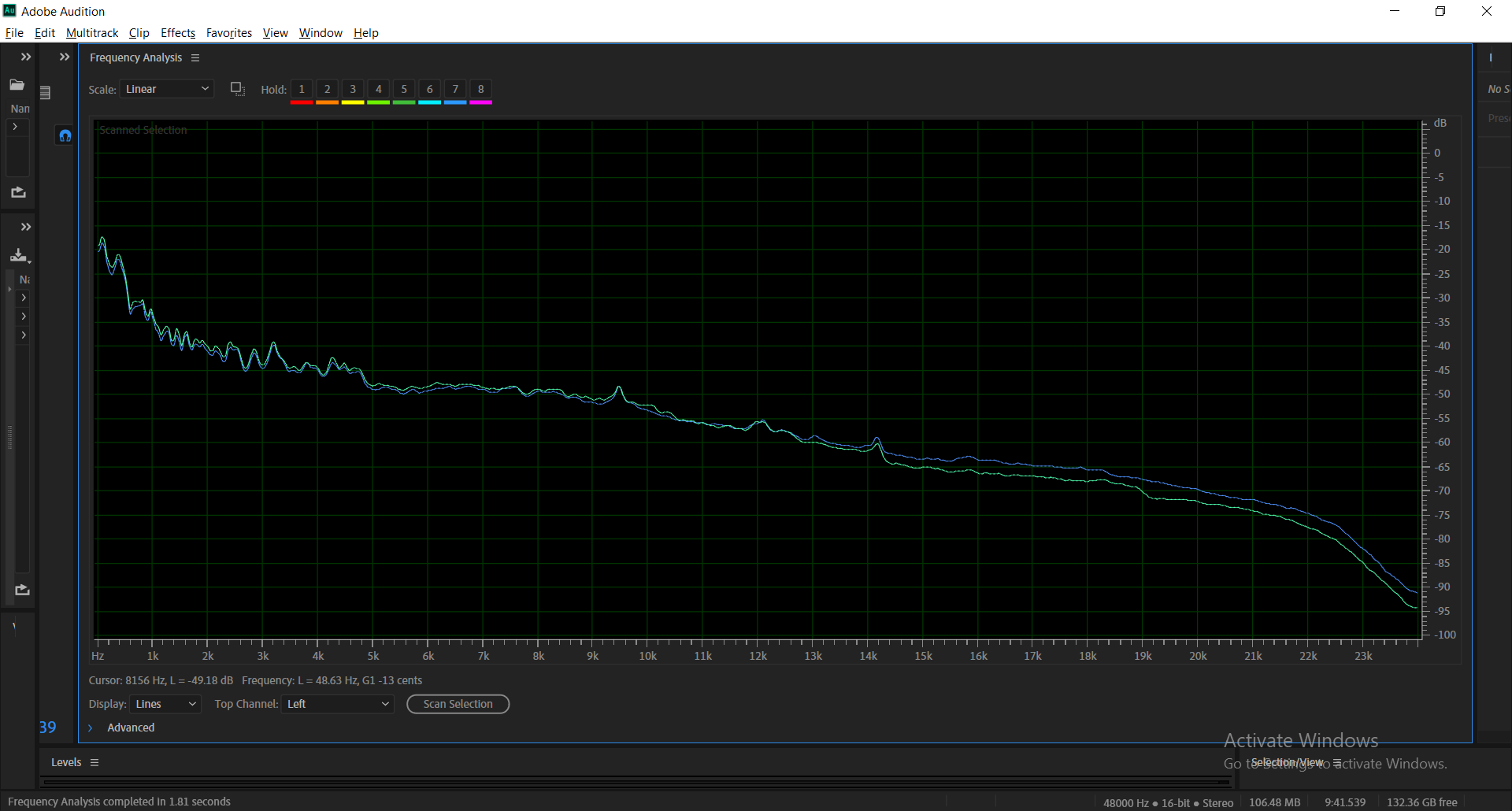1512x811 pixels.
Task: Click the Cursor frequency readout text
Action: [x=161, y=680]
